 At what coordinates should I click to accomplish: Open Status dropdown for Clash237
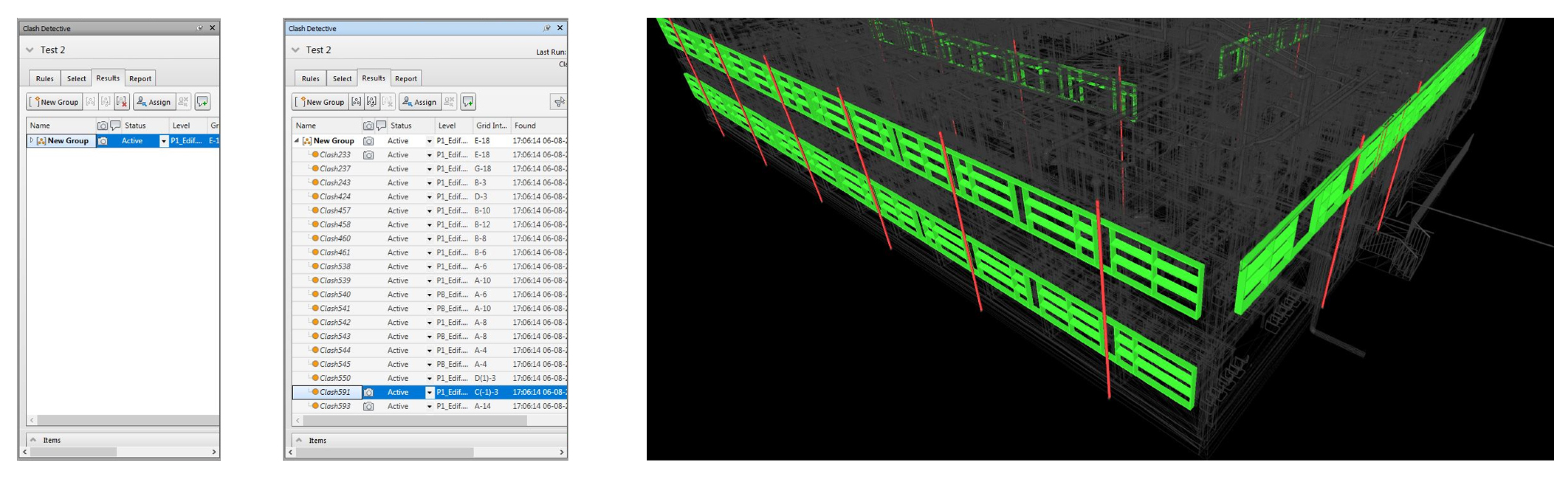[429, 169]
